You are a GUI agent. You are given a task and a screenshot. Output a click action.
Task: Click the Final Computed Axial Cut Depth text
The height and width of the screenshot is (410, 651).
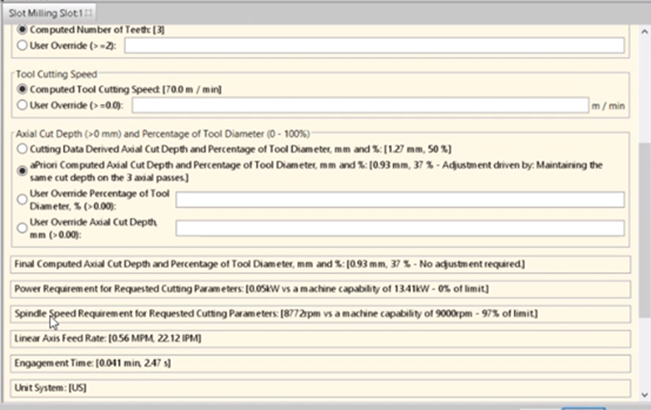269,264
